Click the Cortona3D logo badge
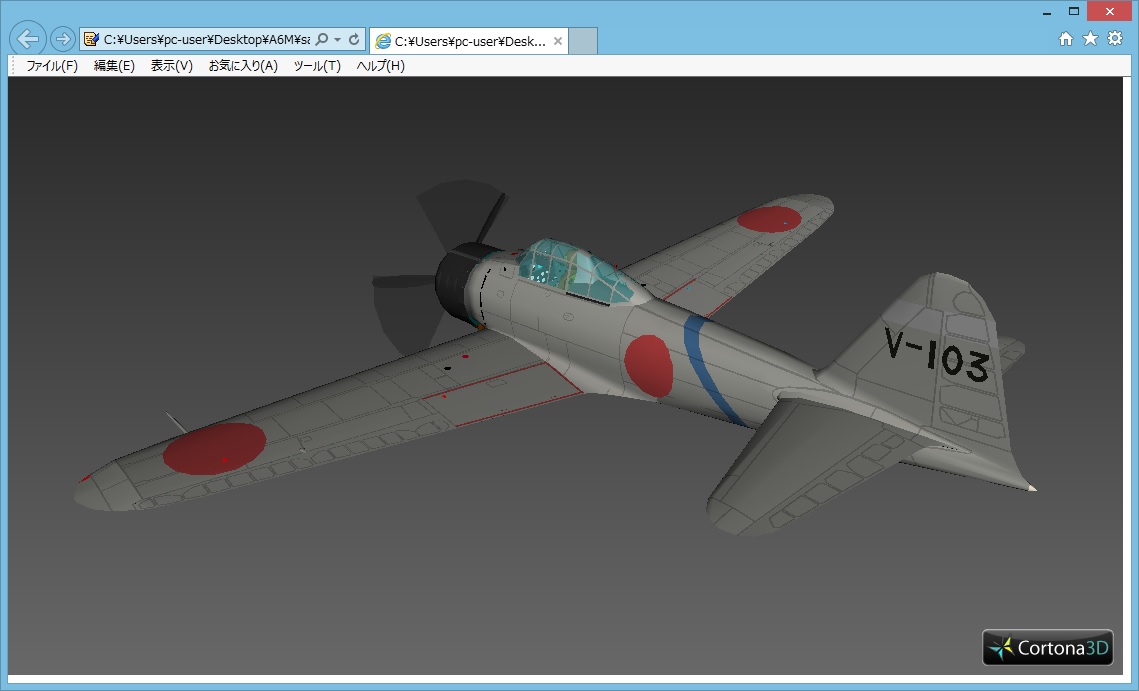The width and height of the screenshot is (1139, 691). [1047, 648]
